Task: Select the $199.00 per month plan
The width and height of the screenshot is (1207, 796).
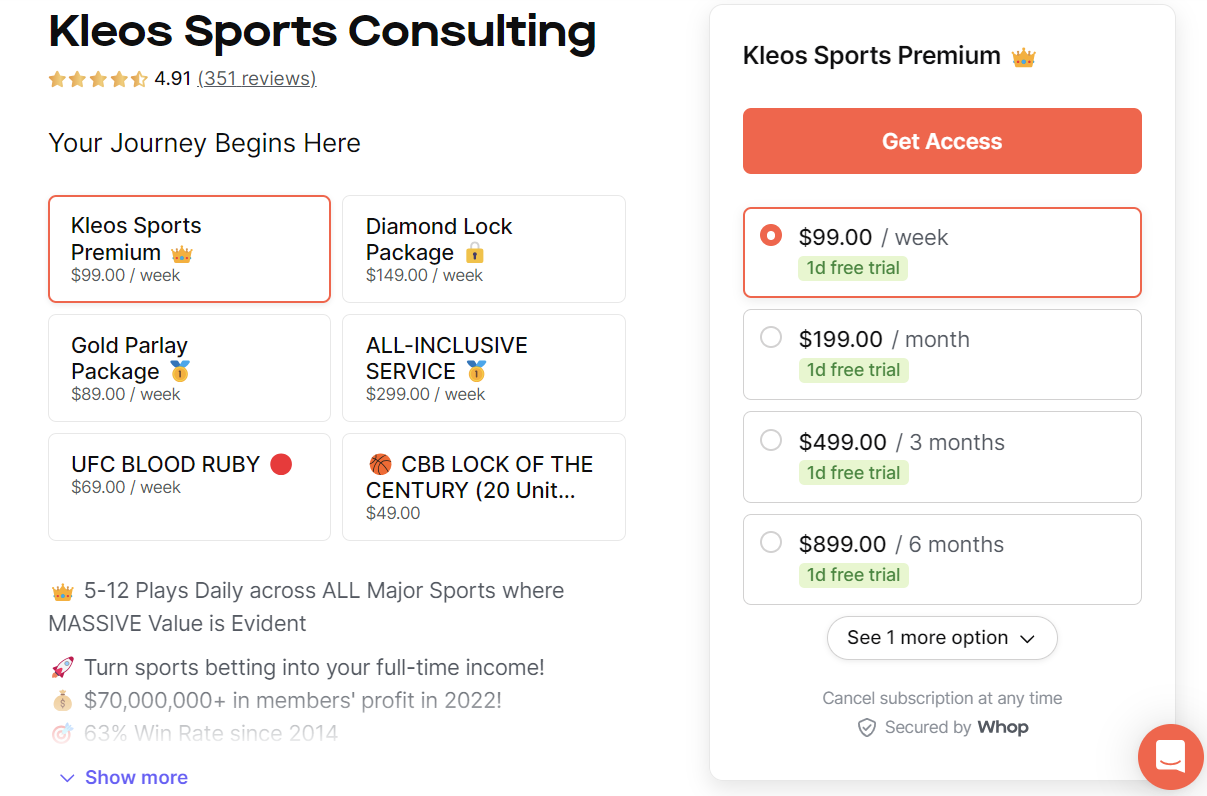Action: [941, 354]
